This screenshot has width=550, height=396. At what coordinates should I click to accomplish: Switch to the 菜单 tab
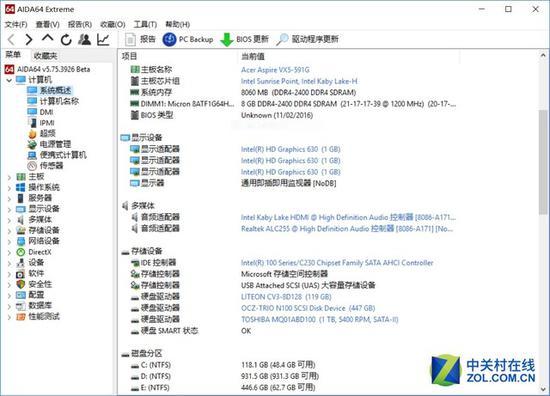coord(13,55)
